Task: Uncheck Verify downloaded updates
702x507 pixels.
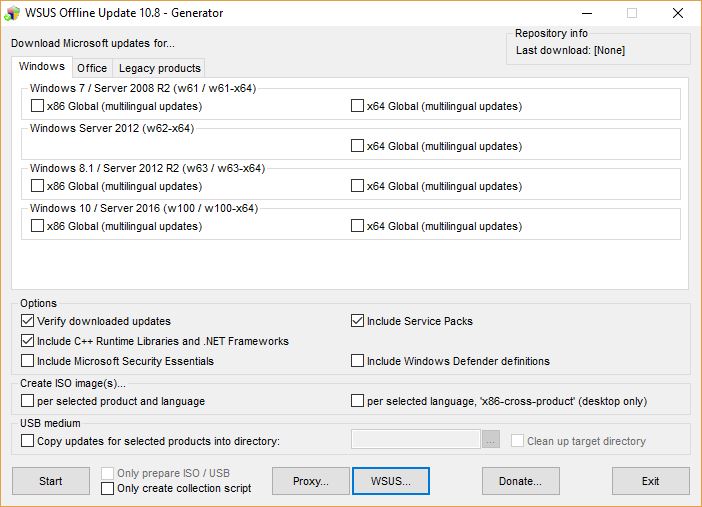Action: point(27,321)
